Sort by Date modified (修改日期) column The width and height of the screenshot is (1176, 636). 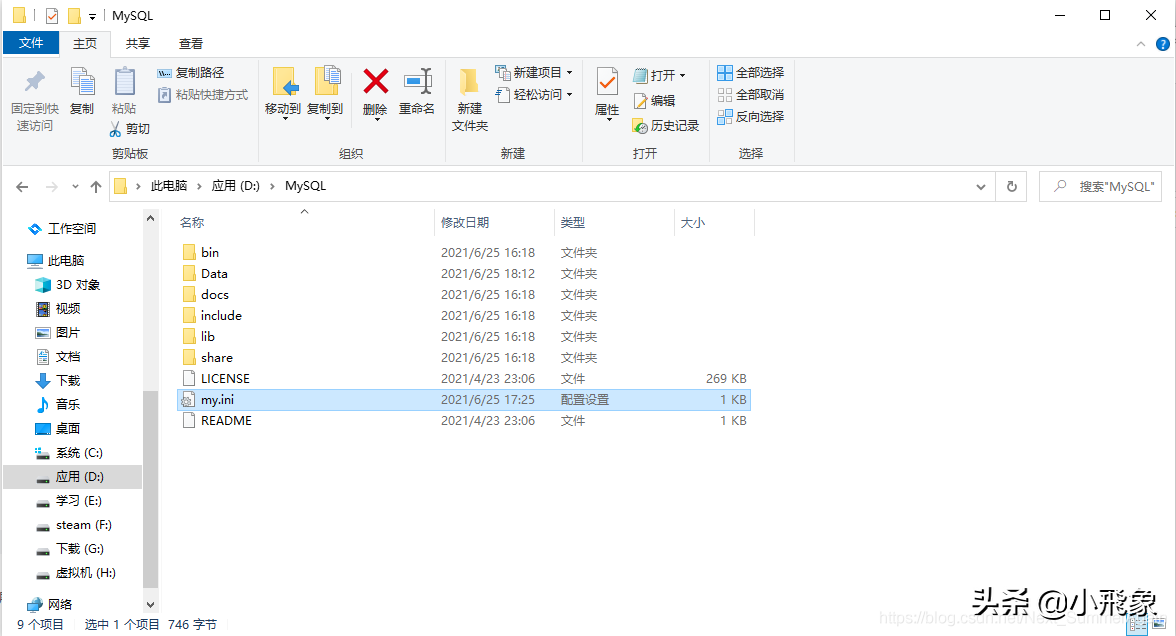[x=465, y=223]
